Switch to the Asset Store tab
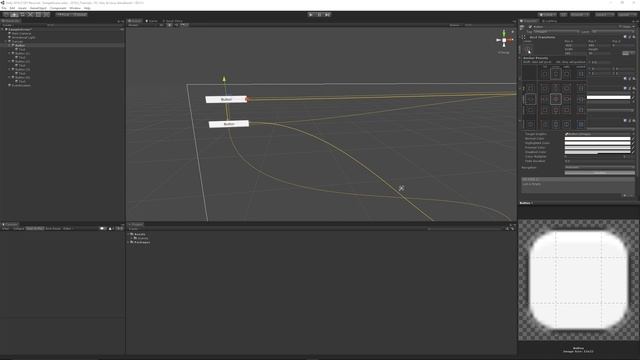This screenshot has height=360, width=640. (x=173, y=21)
